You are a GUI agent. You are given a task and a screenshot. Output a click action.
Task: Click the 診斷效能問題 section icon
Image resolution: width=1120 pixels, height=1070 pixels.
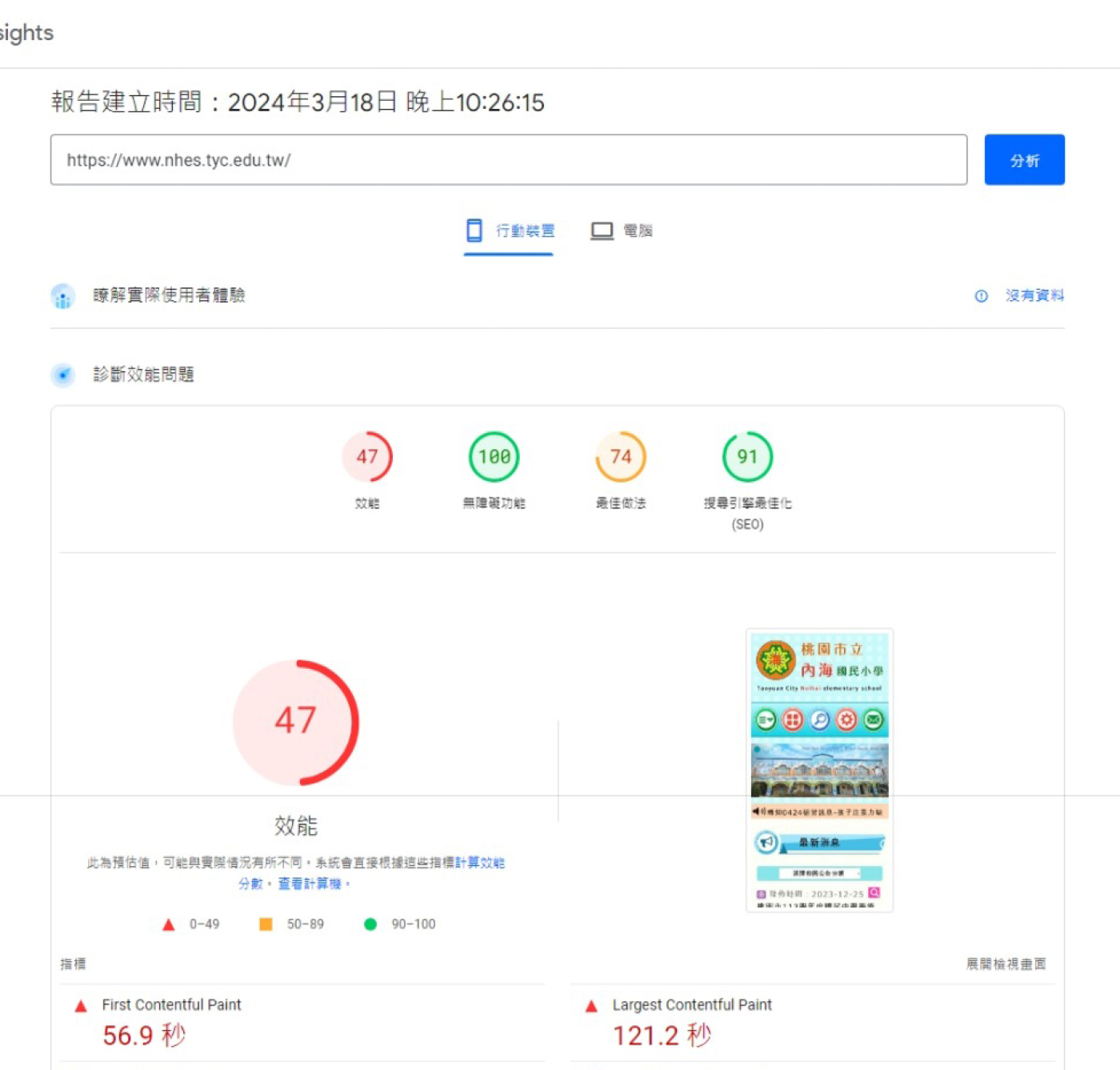pyautogui.click(x=63, y=375)
